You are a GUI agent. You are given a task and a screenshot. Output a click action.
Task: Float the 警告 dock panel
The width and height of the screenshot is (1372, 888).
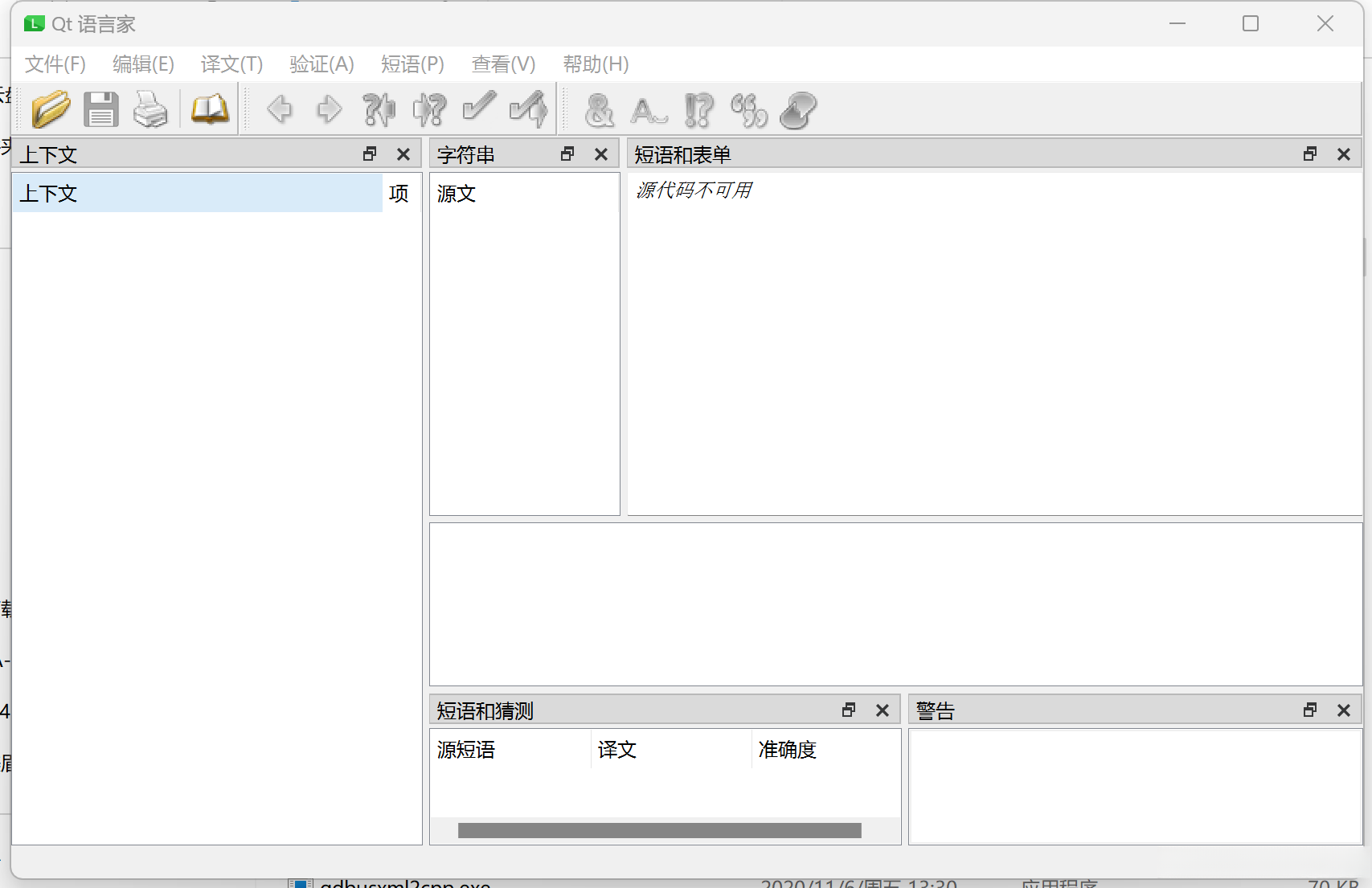coord(1310,710)
